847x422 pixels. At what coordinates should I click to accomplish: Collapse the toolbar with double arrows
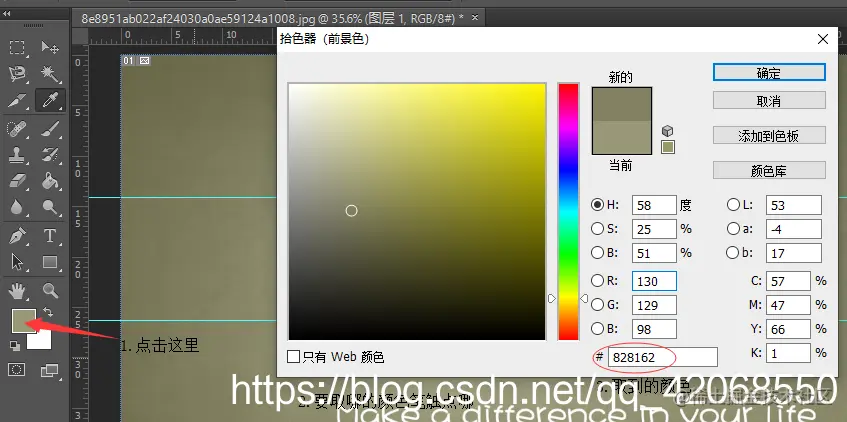pyautogui.click(x=7, y=14)
